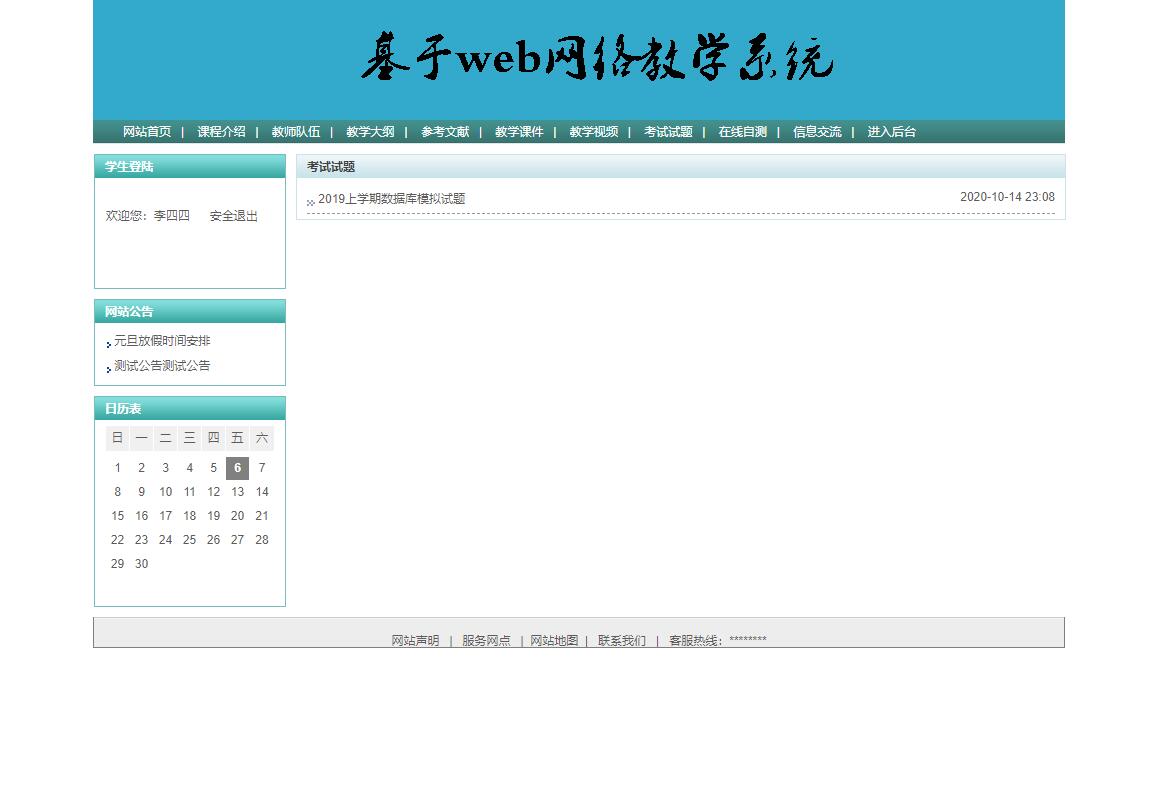Read announcement 元旦放假时间安排
Viewport: 1154px width, 787px height.
(163, 340)
